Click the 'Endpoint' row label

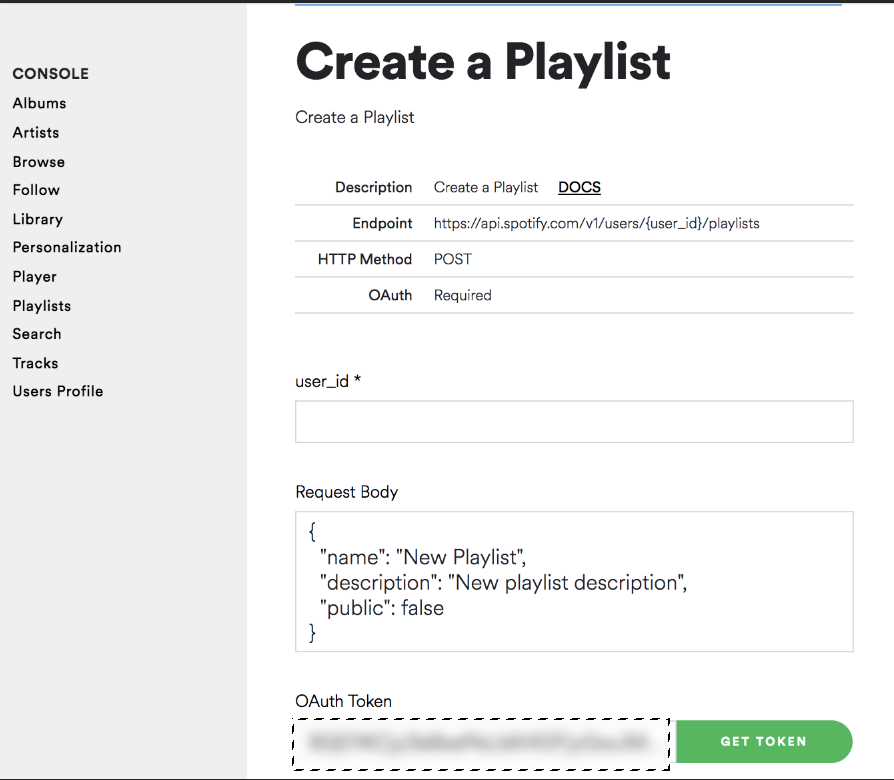382,223
